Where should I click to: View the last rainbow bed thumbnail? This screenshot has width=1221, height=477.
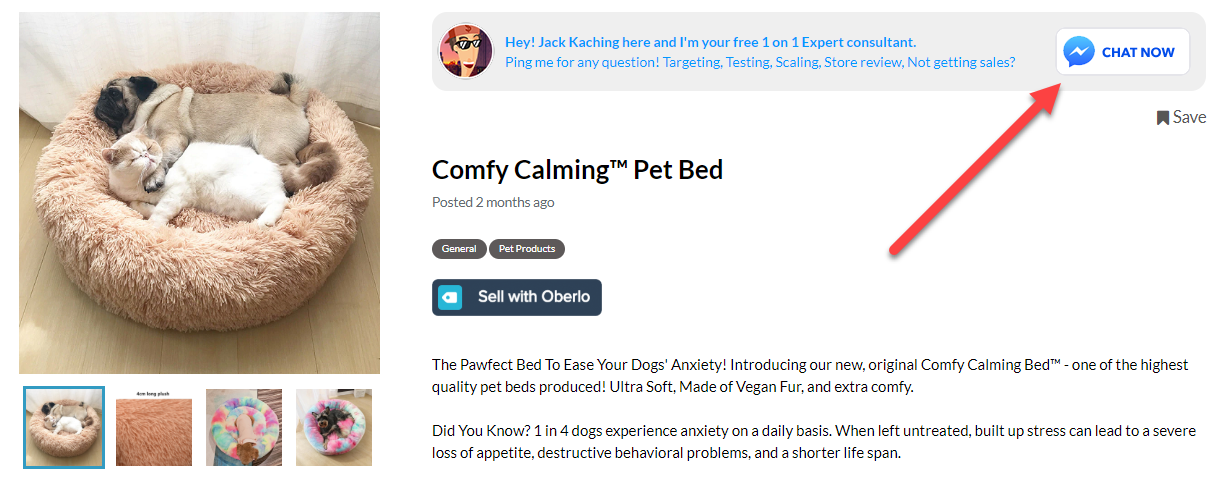(x=334, y=428)
